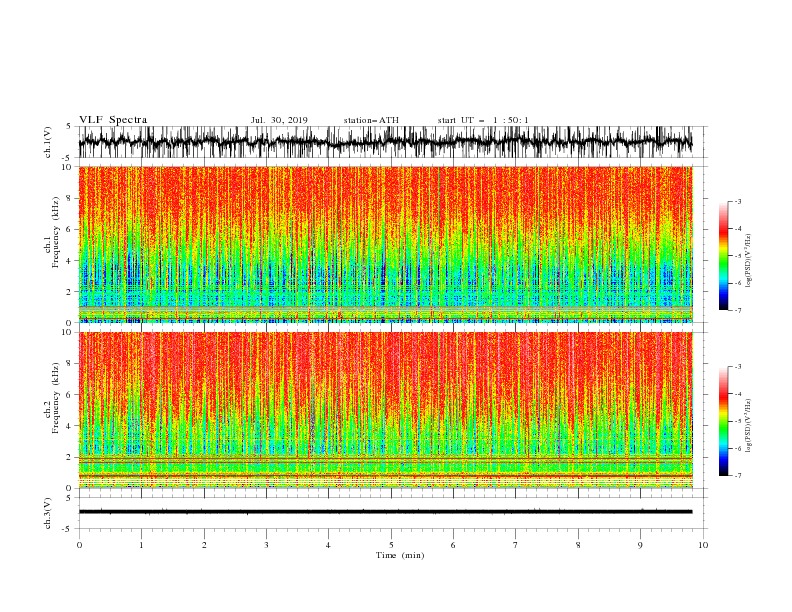Click inside the ch.2 spectrogram panel
This screenshot has width=792, height=612.
385,410
